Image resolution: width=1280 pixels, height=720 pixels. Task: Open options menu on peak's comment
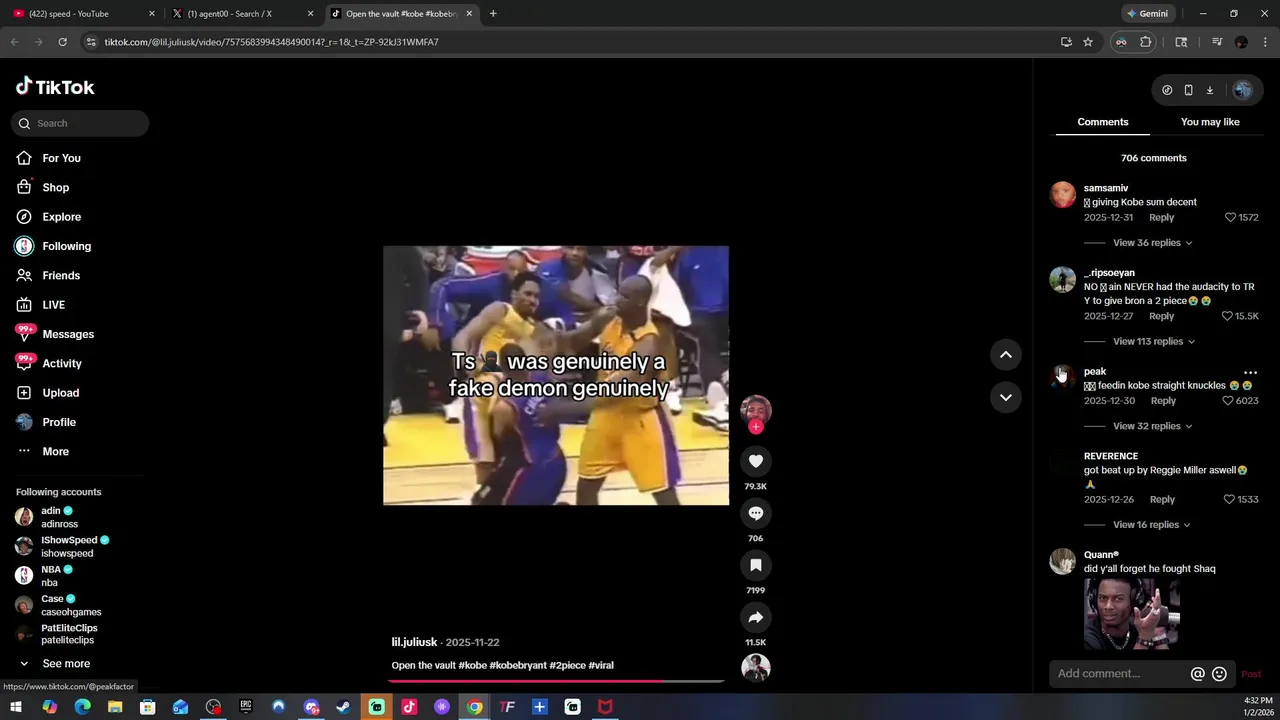[x=1250, y=372]
